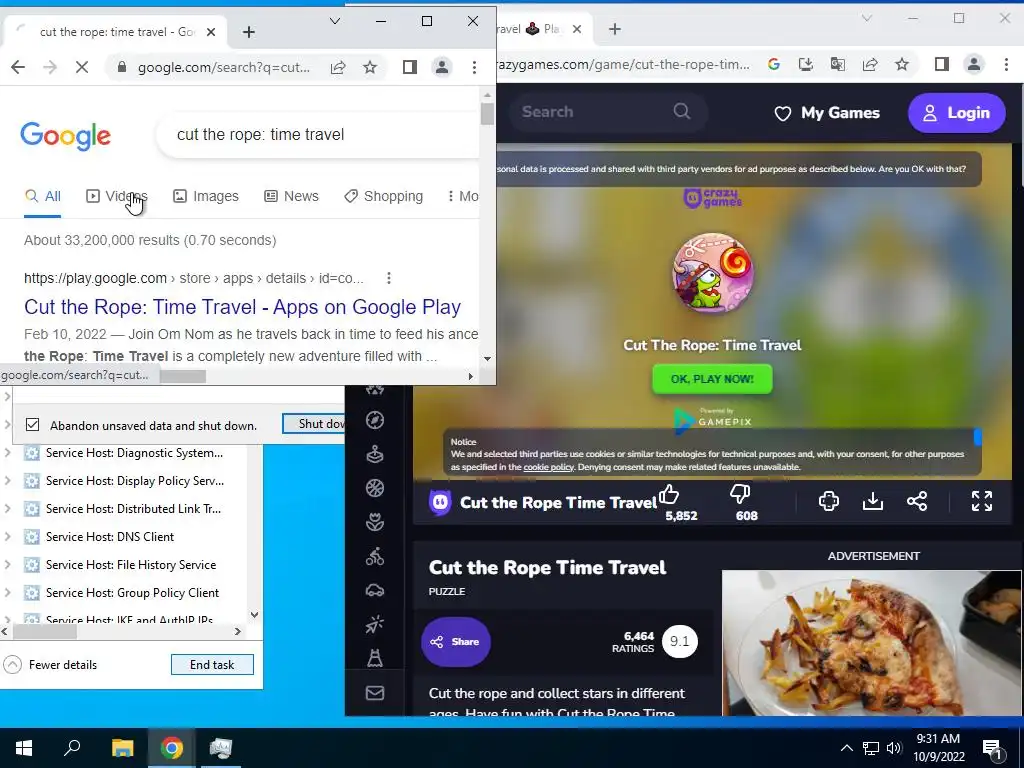Click the Google window's horizontal scrollbar thumb
This screenshot has width=1024, height=768.
point(184,376)
